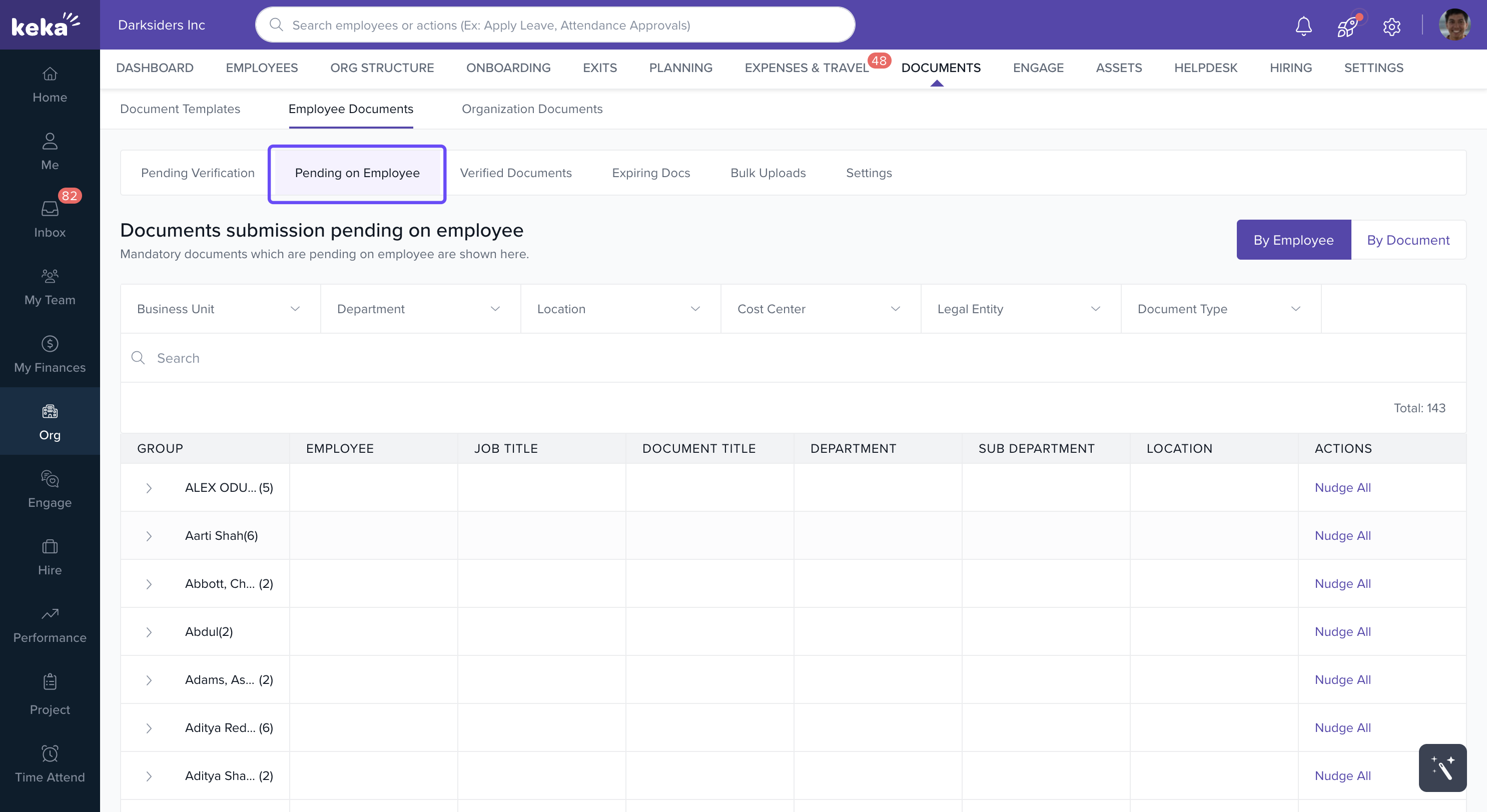1487x812 pixels.
Task: Click the magic wand assistant button
Action: tap(1442, 767)
